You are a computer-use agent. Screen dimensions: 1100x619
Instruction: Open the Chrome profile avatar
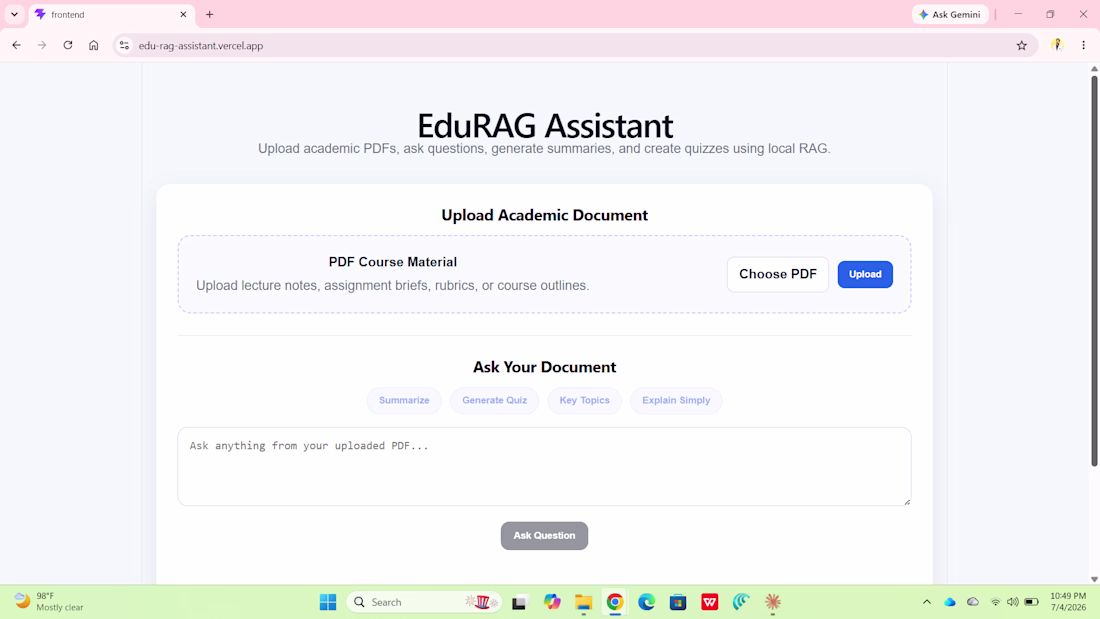click(1057, 46)
